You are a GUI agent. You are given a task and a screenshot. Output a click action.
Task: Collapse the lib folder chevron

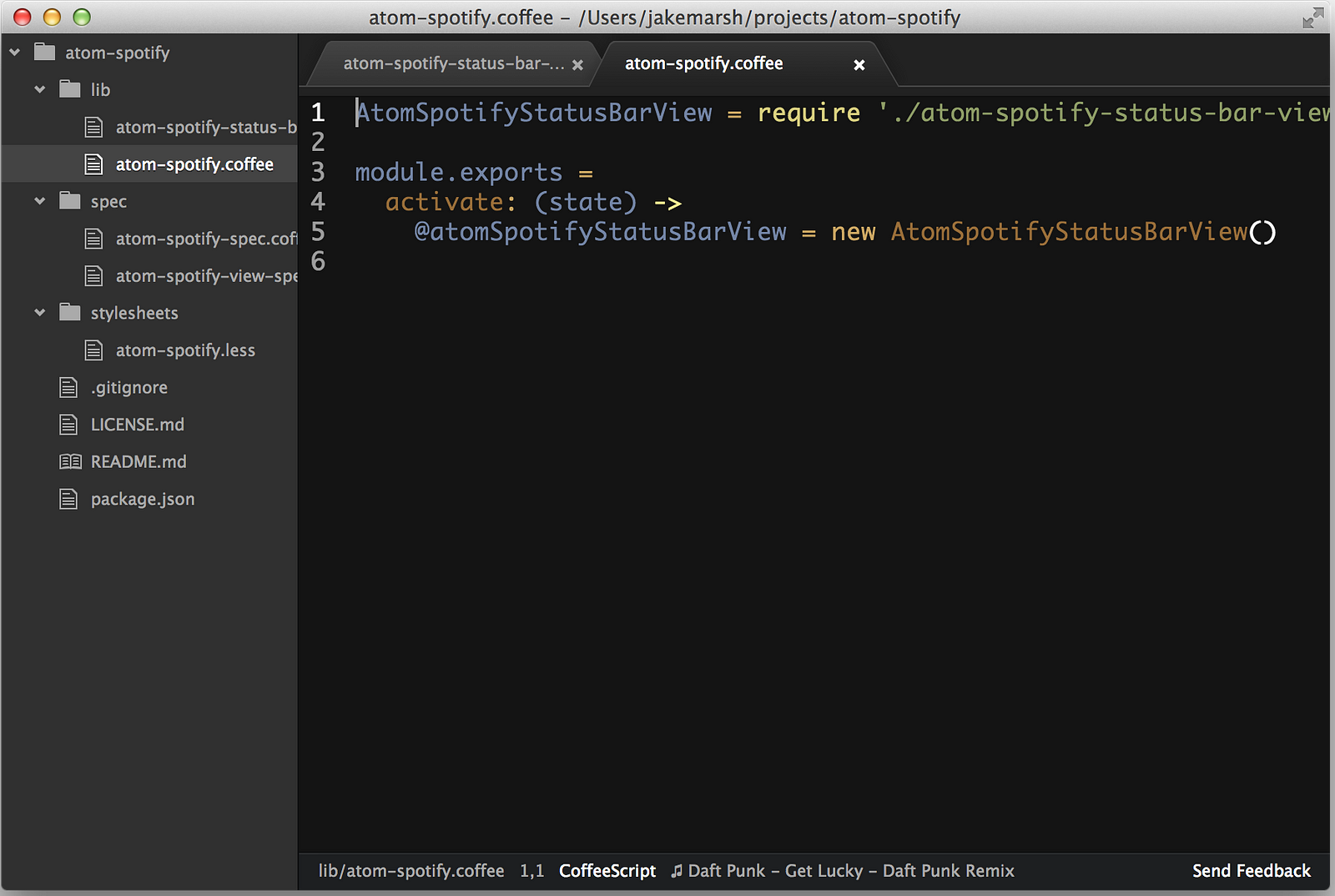[x=40, y=89]
